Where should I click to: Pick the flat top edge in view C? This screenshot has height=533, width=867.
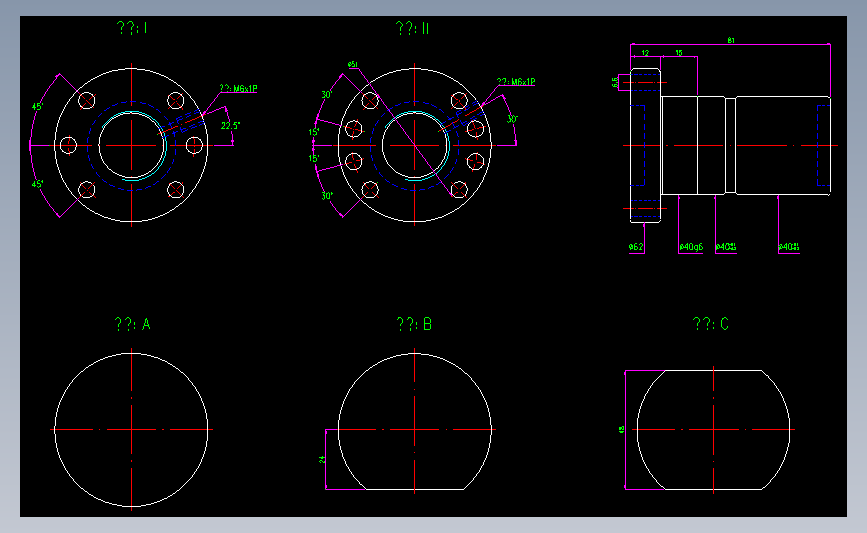[x=713, y=370]
